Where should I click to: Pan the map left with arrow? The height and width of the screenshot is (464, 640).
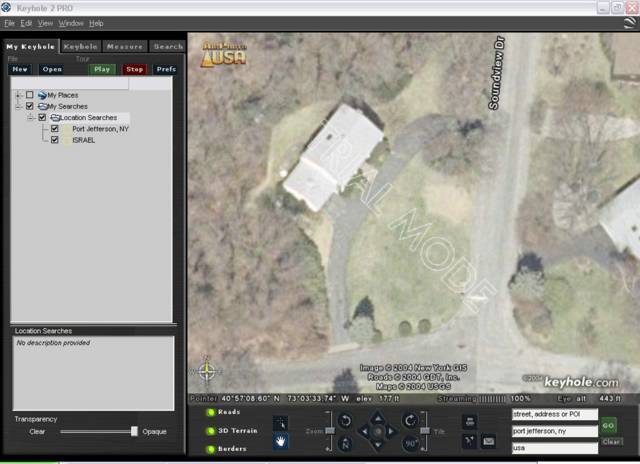point(364,431)
